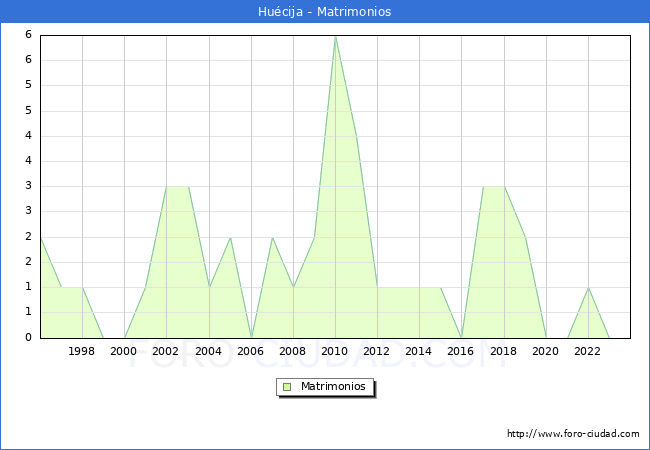Click the x-axis label 2014

click(x=419, y=351)
